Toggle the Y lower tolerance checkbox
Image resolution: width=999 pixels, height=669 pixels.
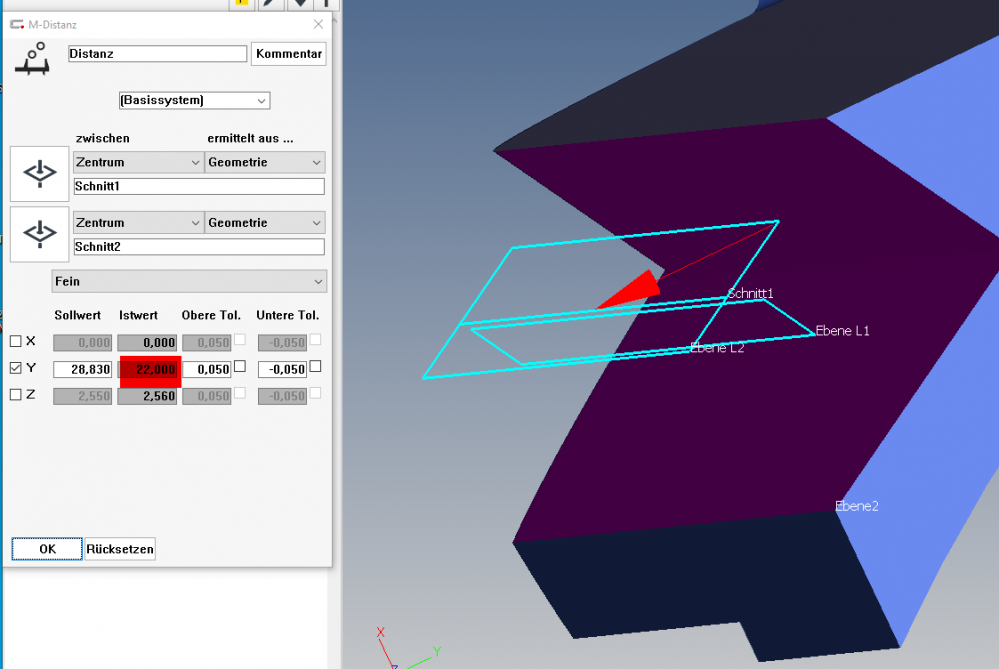tap(315, 367)
